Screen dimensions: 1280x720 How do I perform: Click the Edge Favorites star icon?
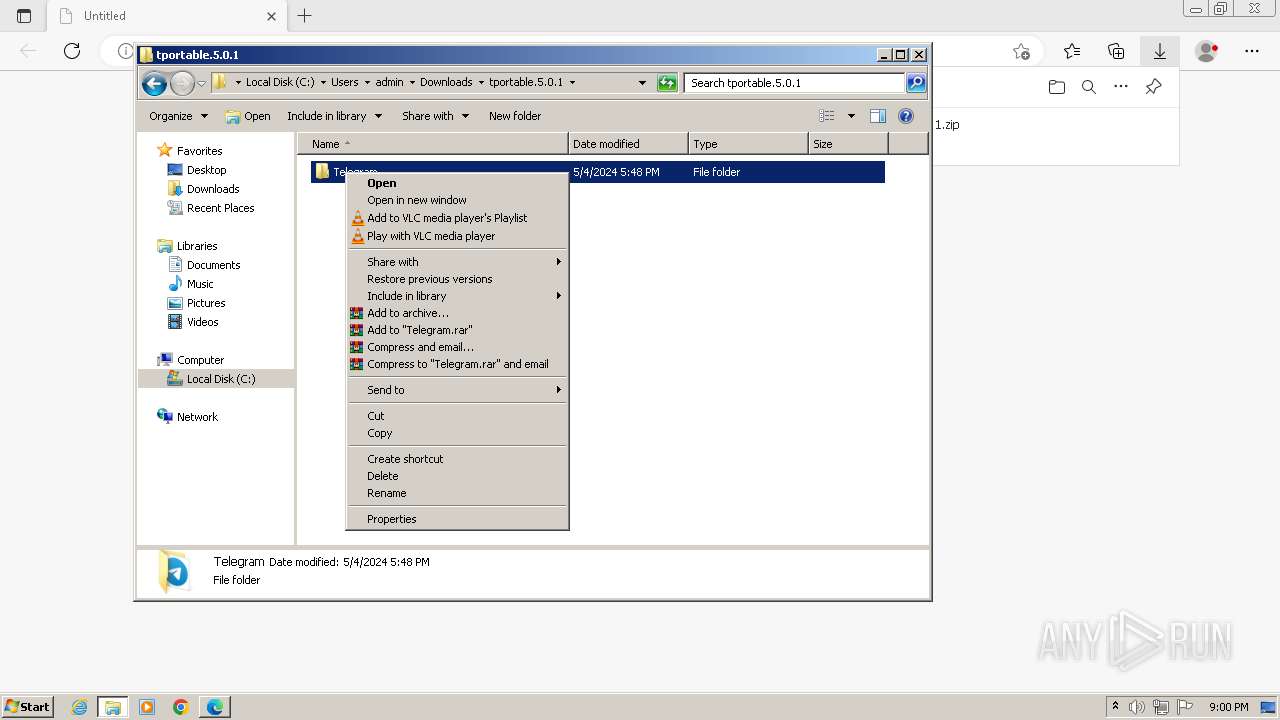click(x=1072, y=51)
